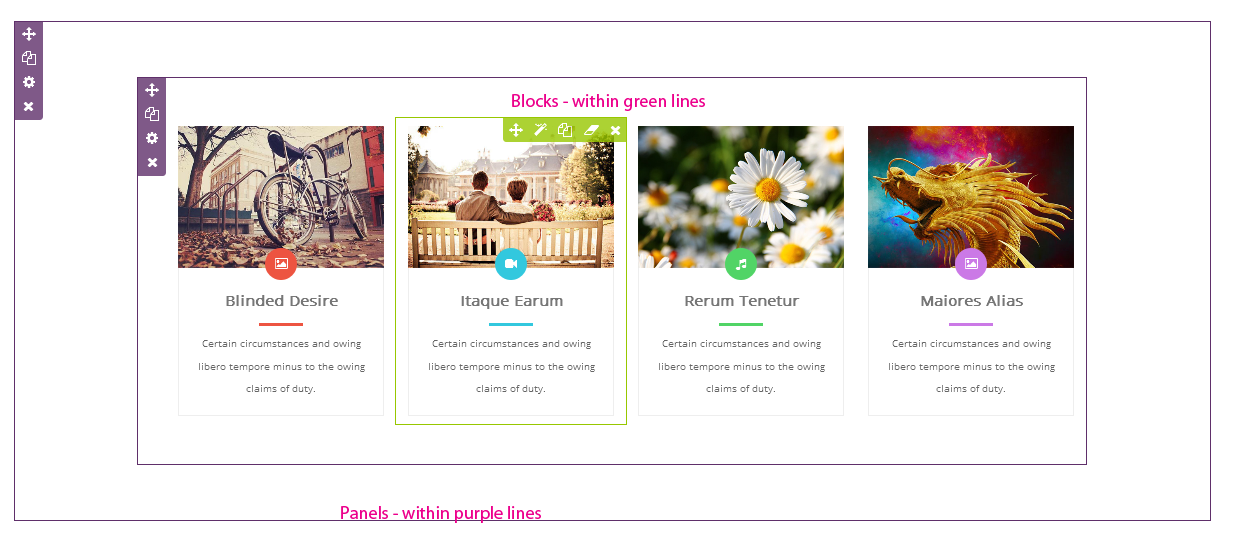Click blue video camera circle icon
Image resolution: width=1249 pixels, height=537 pixels.
(x=511, y=264)
